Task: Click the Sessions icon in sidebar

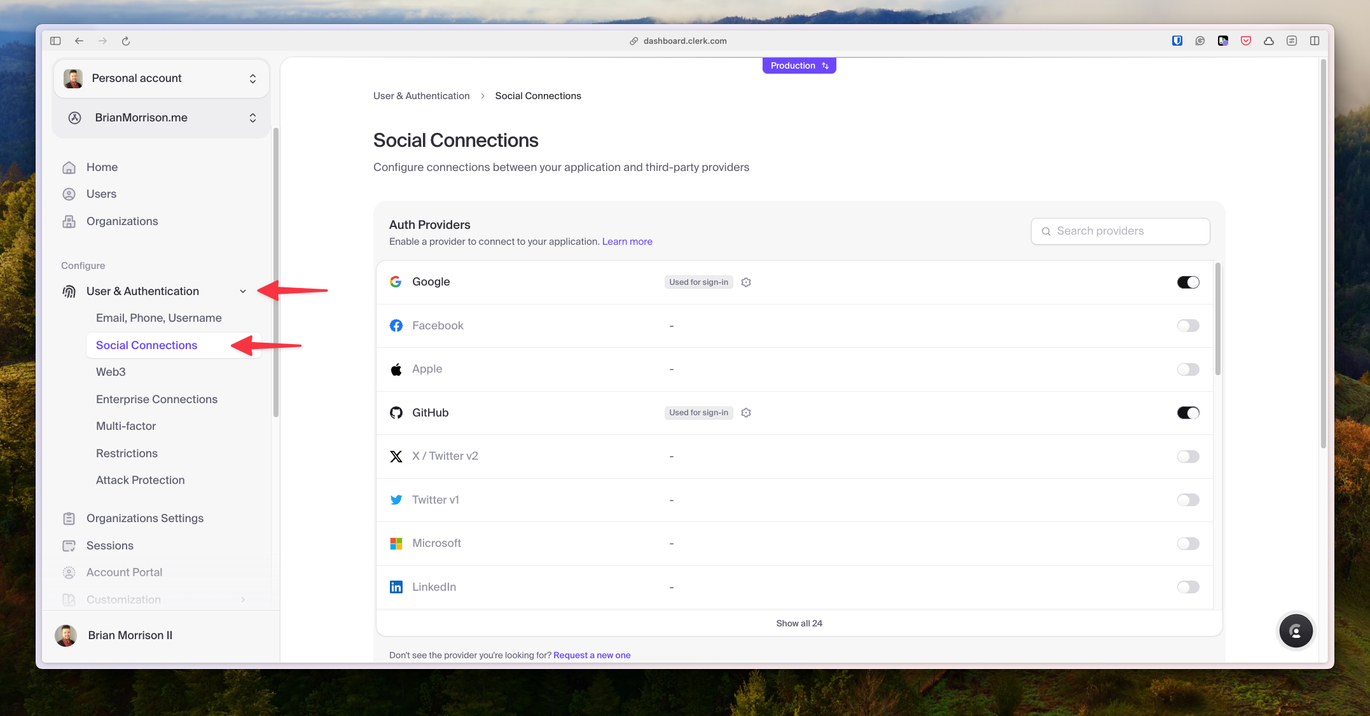Action: click(69, 545)
